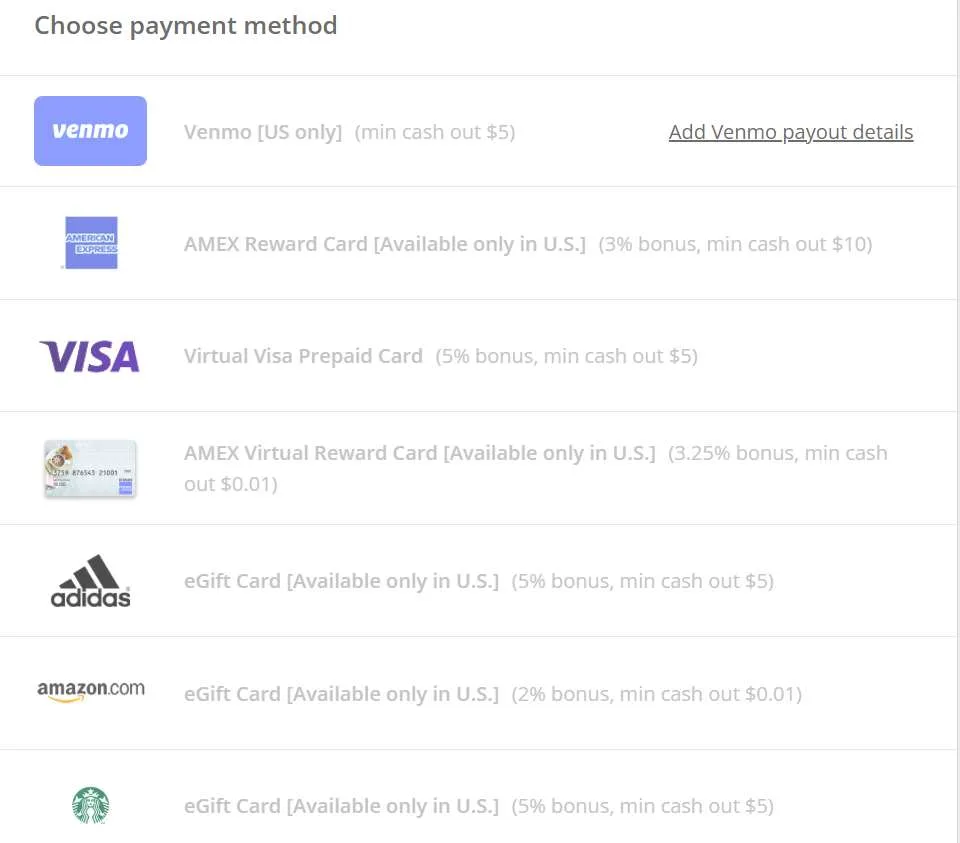Click the US only label beside Venmo
The width and height of the screenshot is (960, 843).
click(x=305, y=131)
